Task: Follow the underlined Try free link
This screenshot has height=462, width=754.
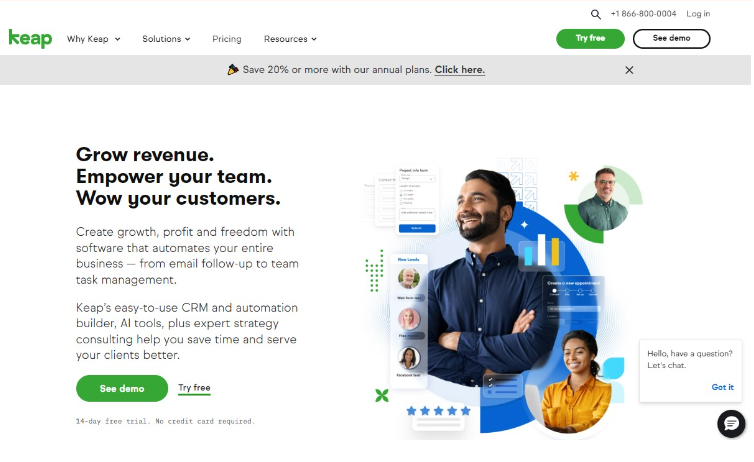Action: 194,388
